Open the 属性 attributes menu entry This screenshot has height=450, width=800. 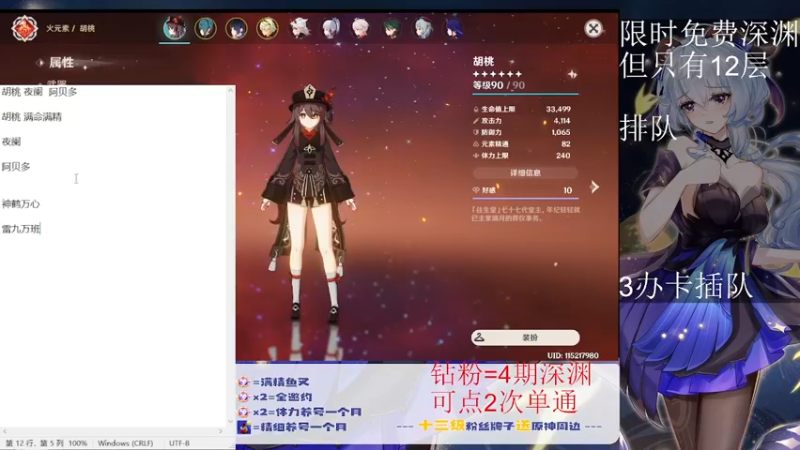pos(61,63)
